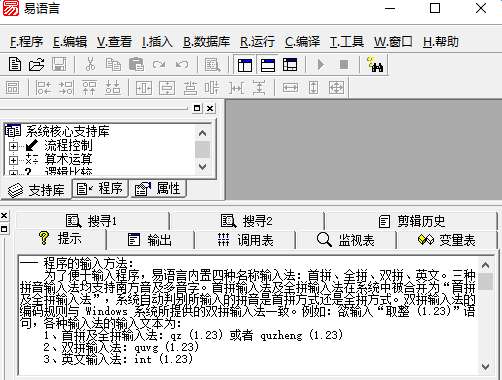
Task: Expand the 流程控制 tree node
Action: (x=13, y=146)
